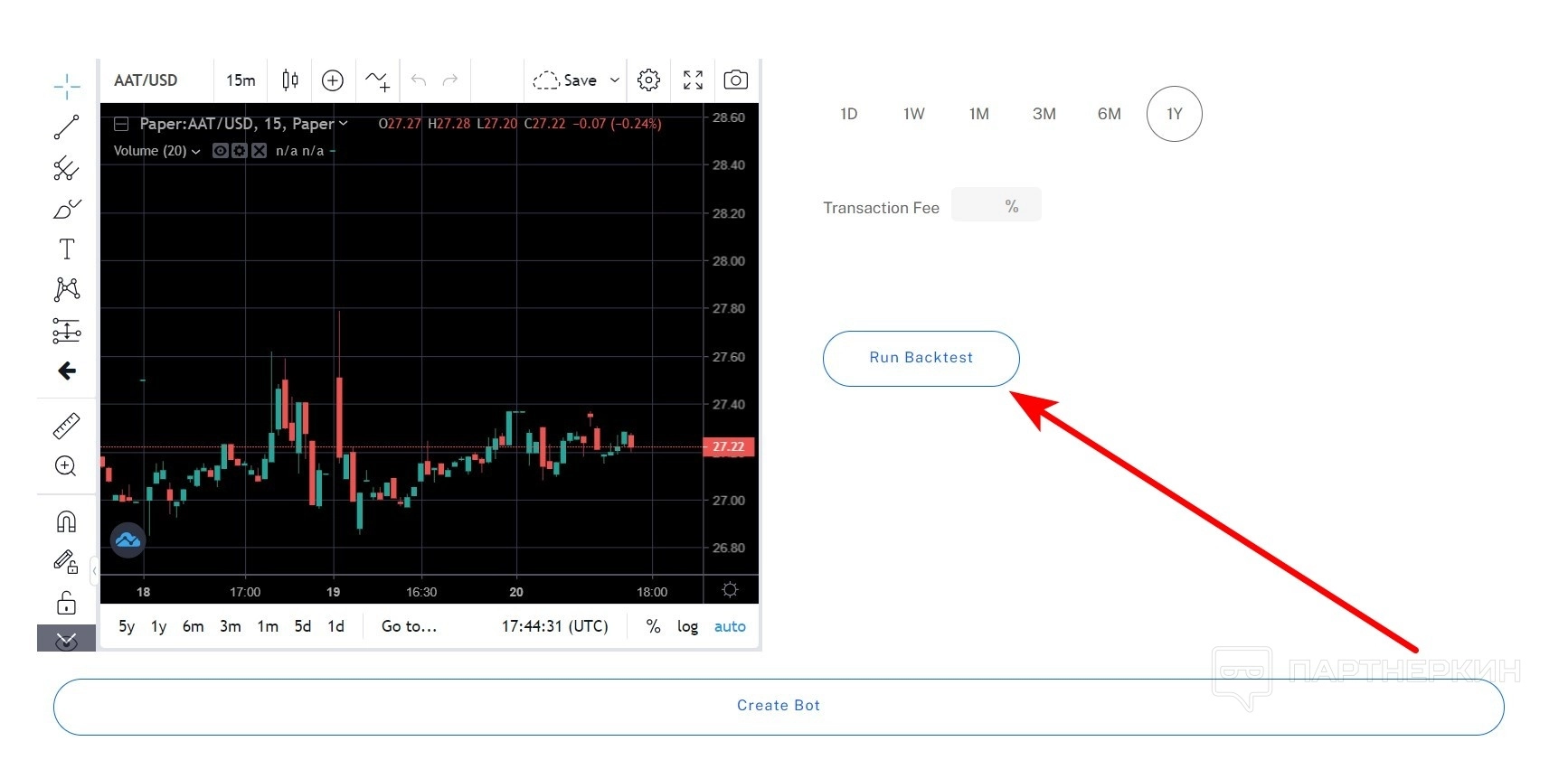
Task: Open the 15m timeframe dropdown
Action: [241, 80]
